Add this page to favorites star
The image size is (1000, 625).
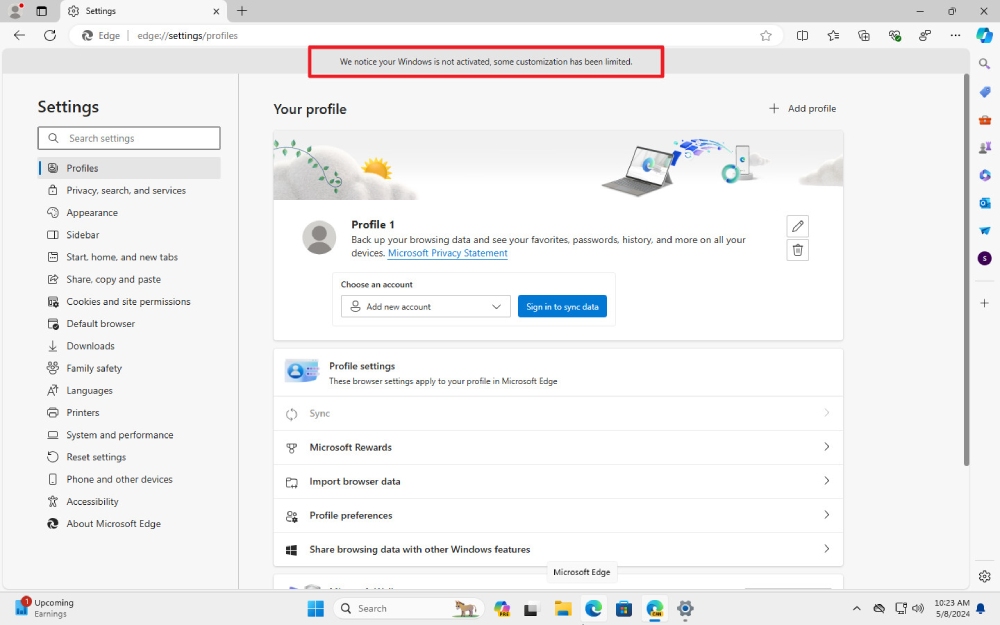766,35
